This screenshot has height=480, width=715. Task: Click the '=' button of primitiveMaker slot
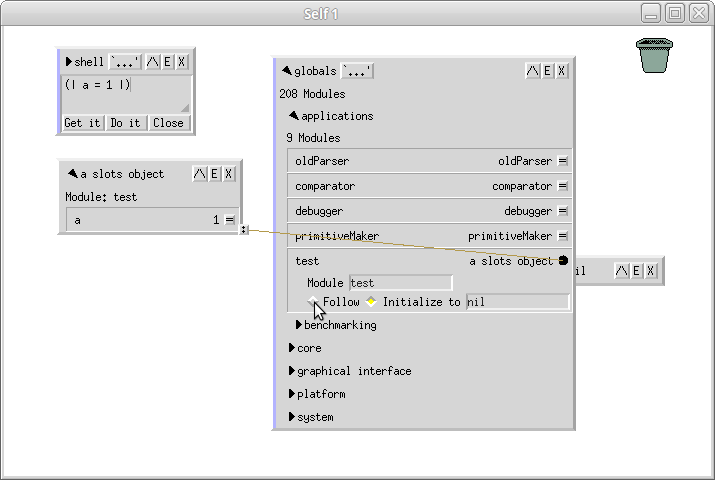[563, 236]
